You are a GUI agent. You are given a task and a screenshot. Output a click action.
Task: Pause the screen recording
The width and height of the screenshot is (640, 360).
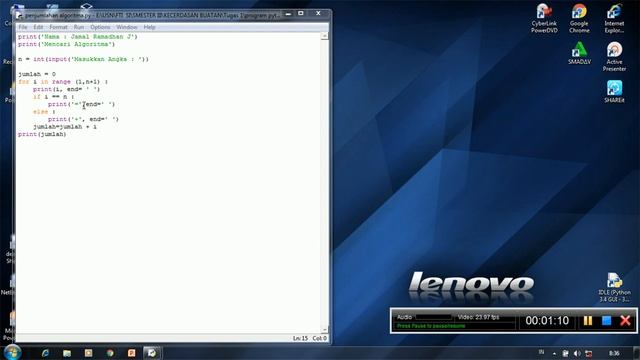[x=588, y=321]
